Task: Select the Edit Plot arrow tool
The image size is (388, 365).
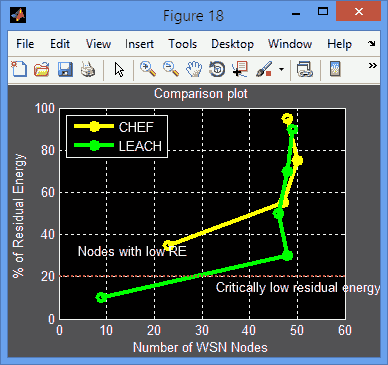Action: point(119,70)
